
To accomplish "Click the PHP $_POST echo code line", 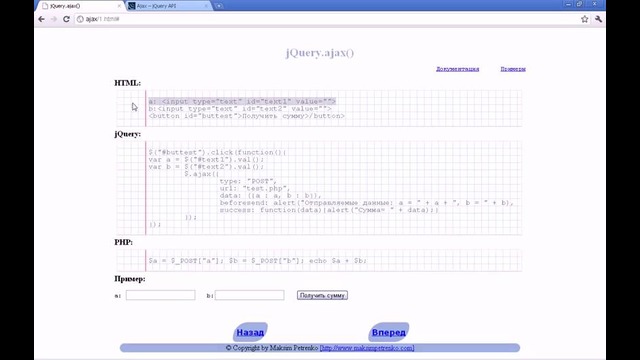I will point(258,260).
